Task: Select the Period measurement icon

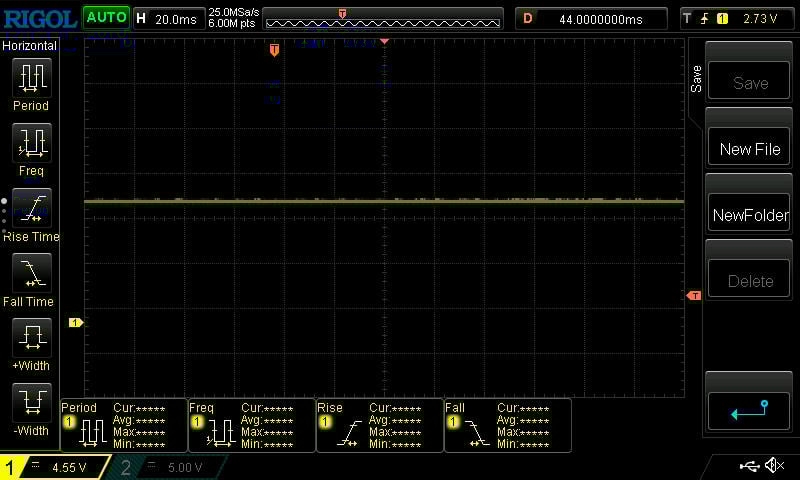Action: pos(32,78)
